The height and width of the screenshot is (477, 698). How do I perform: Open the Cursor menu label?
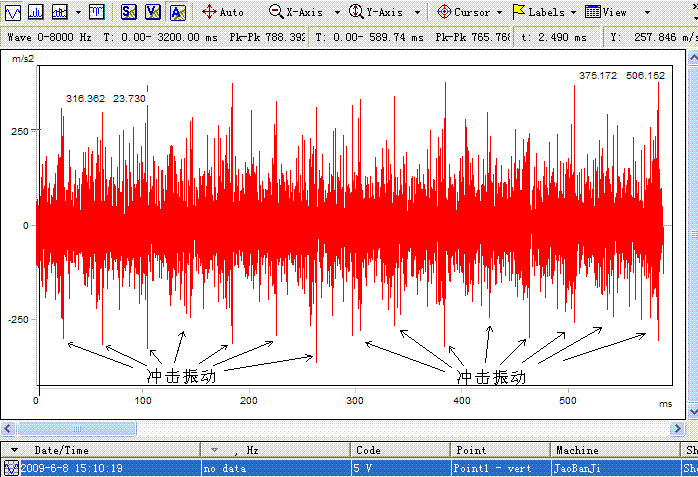click(472, 12)
